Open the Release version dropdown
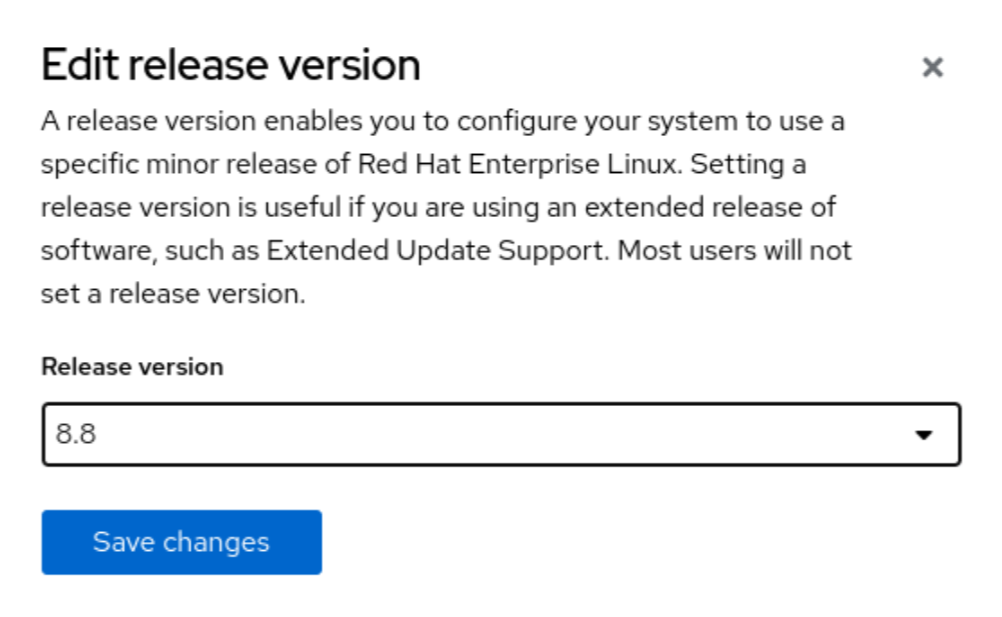This screenshot has height=617, width=1002. [500, 435]
